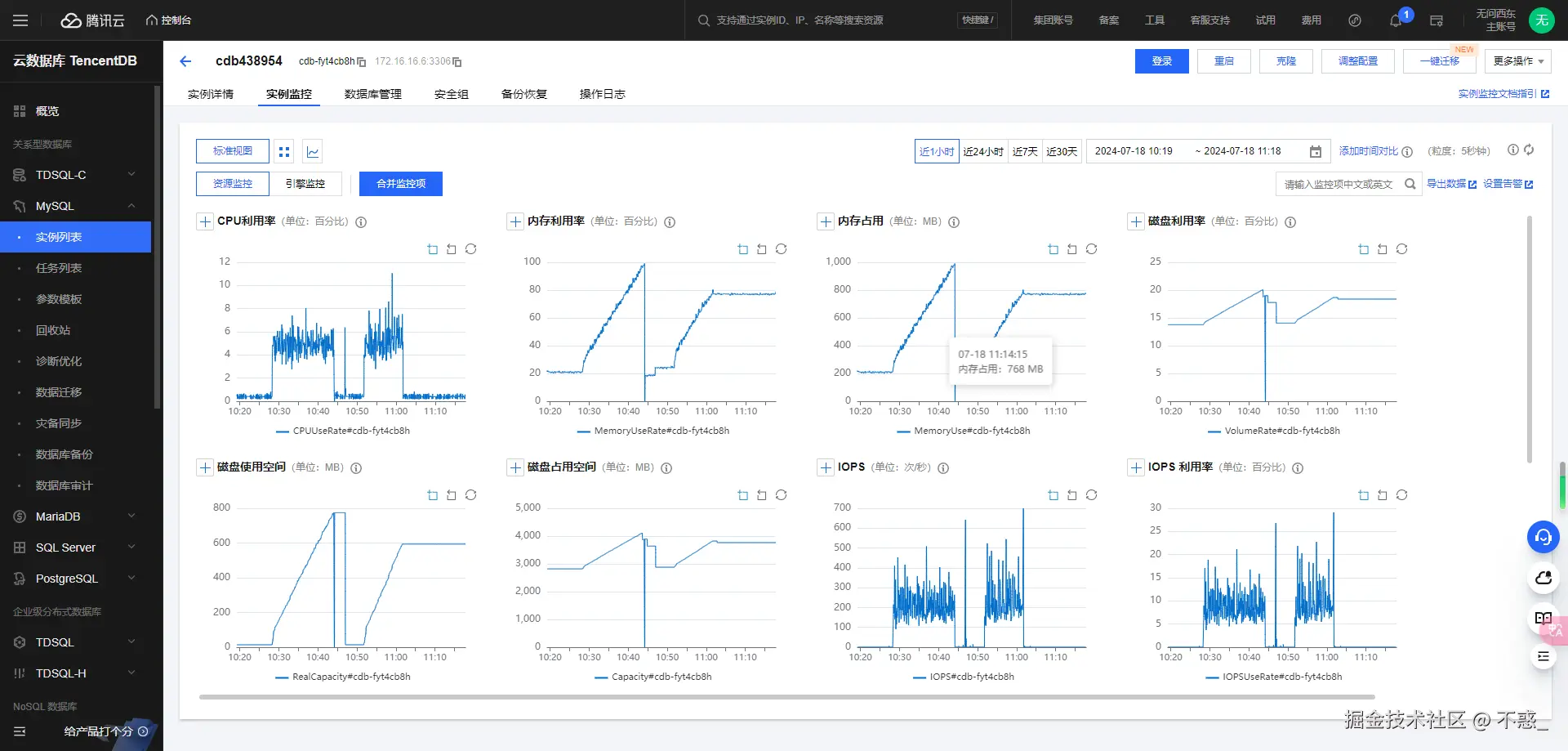Open the 备份恢复 tab
This screenshot has width=1568, height=751.
(x=524, y=94)
